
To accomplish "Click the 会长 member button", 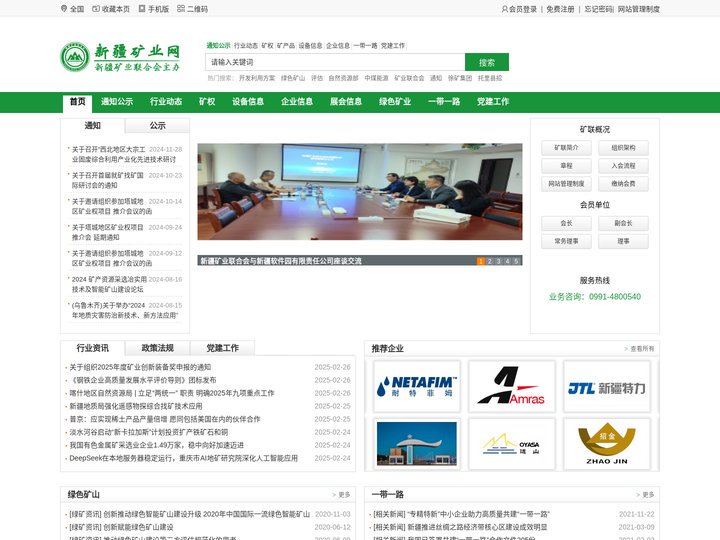I will pos(566,223).
